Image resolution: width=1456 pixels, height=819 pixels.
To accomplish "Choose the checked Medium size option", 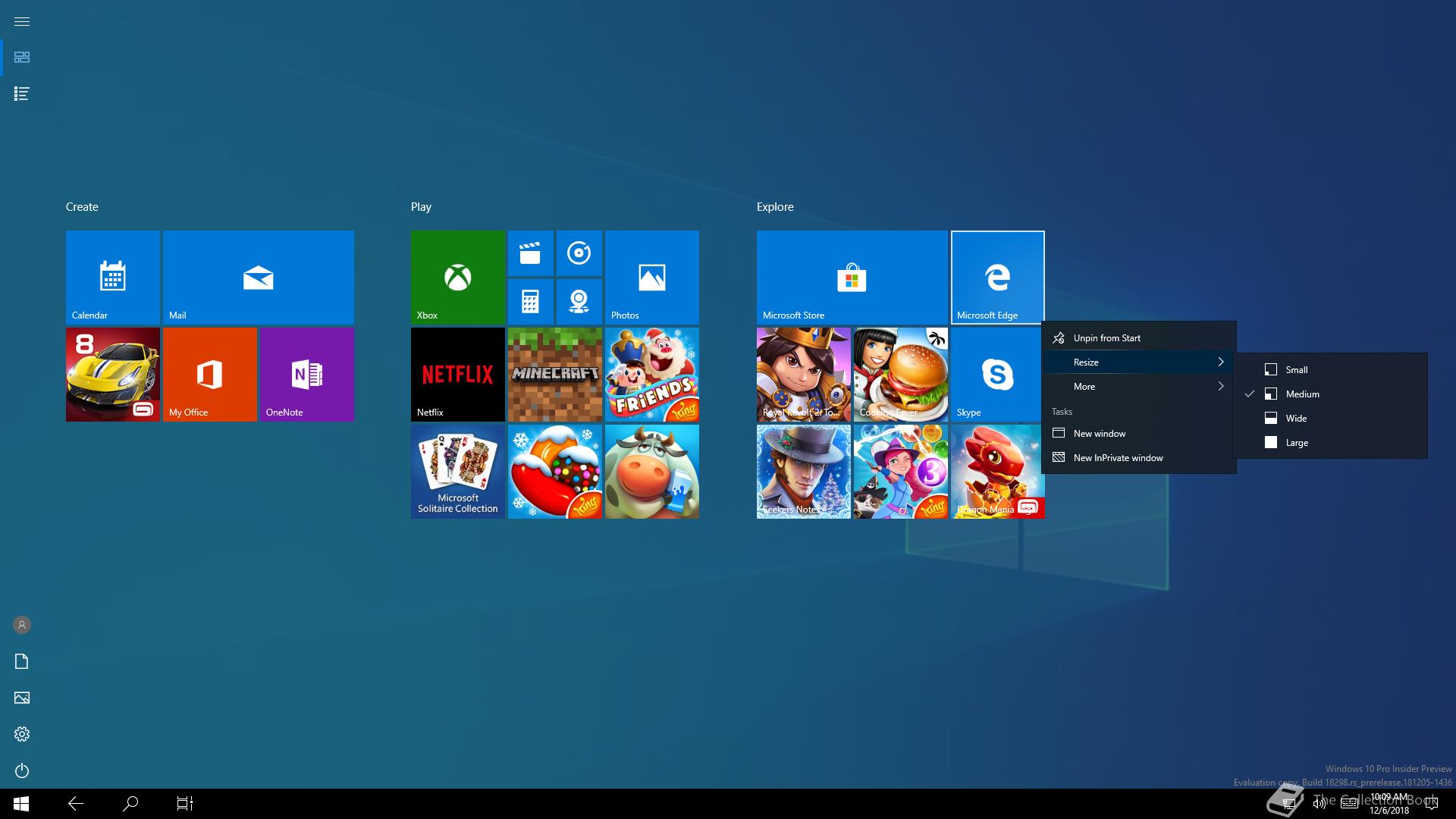I will pyautogui.click(x=1302, y=394).
